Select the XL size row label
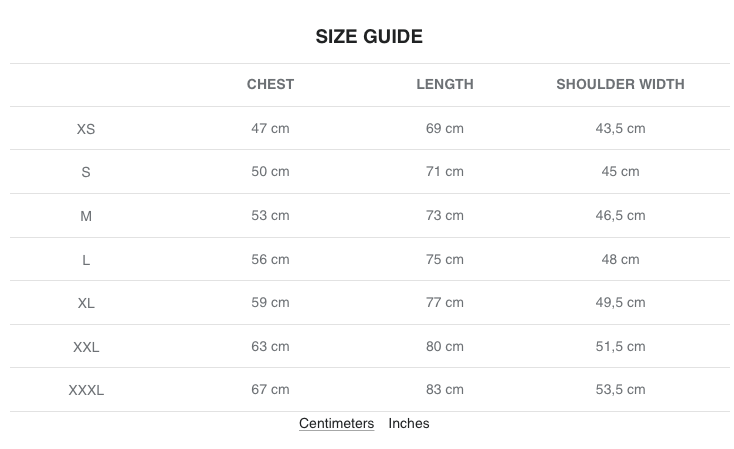The width and height of the screenshot is (734, 449). pyautogui.click(x=86, y=303)
